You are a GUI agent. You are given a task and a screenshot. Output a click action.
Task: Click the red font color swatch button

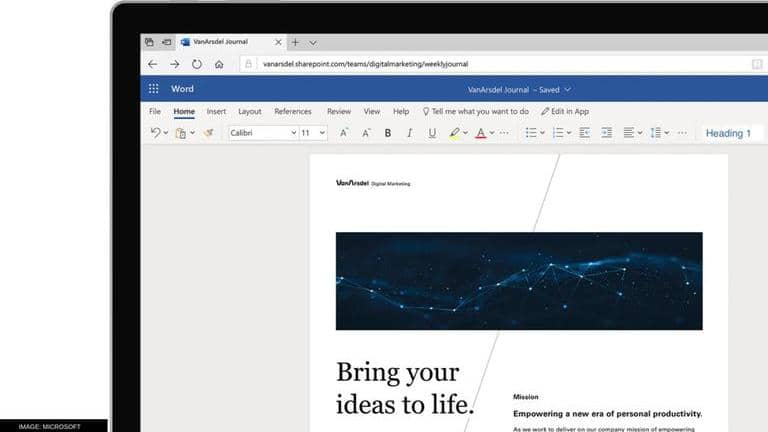(480, 133)
